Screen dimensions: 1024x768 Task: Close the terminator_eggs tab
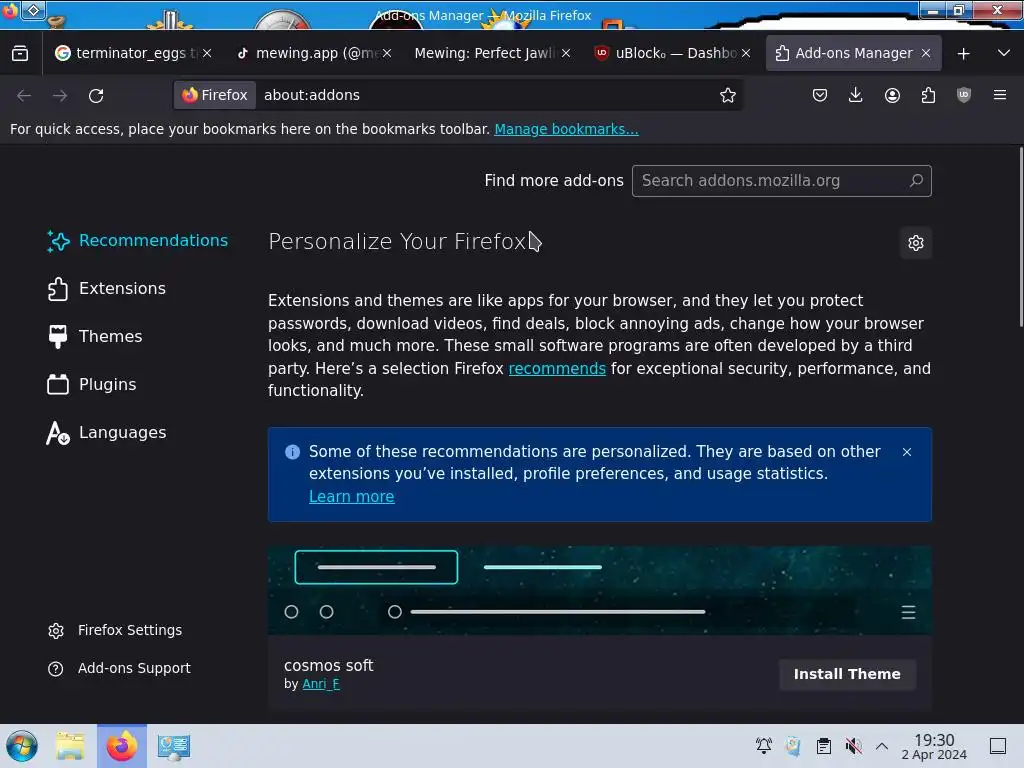pyautogui.click(x=207, y=54)
